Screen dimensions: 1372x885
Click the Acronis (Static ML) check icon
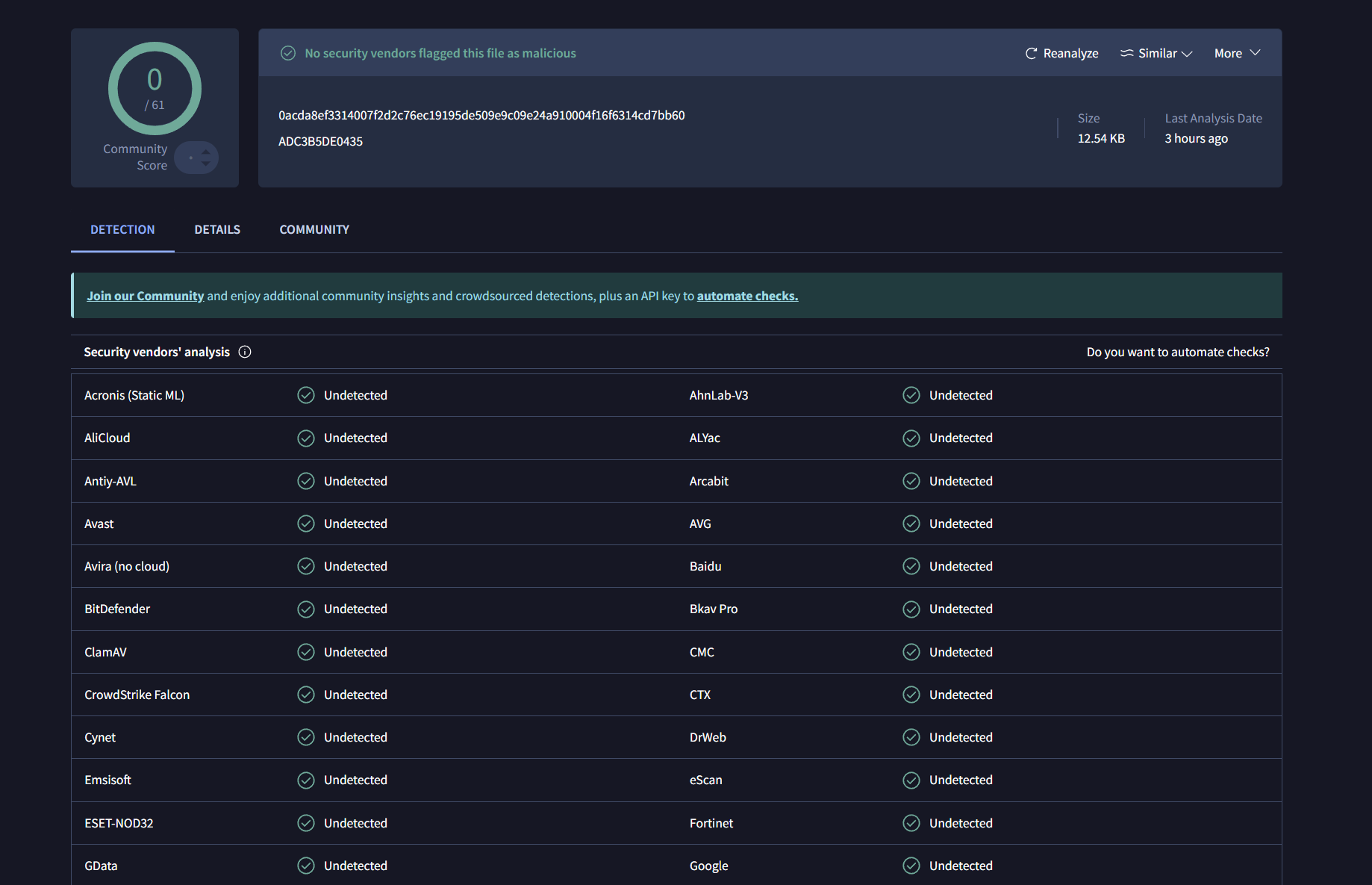pos(306,395)
